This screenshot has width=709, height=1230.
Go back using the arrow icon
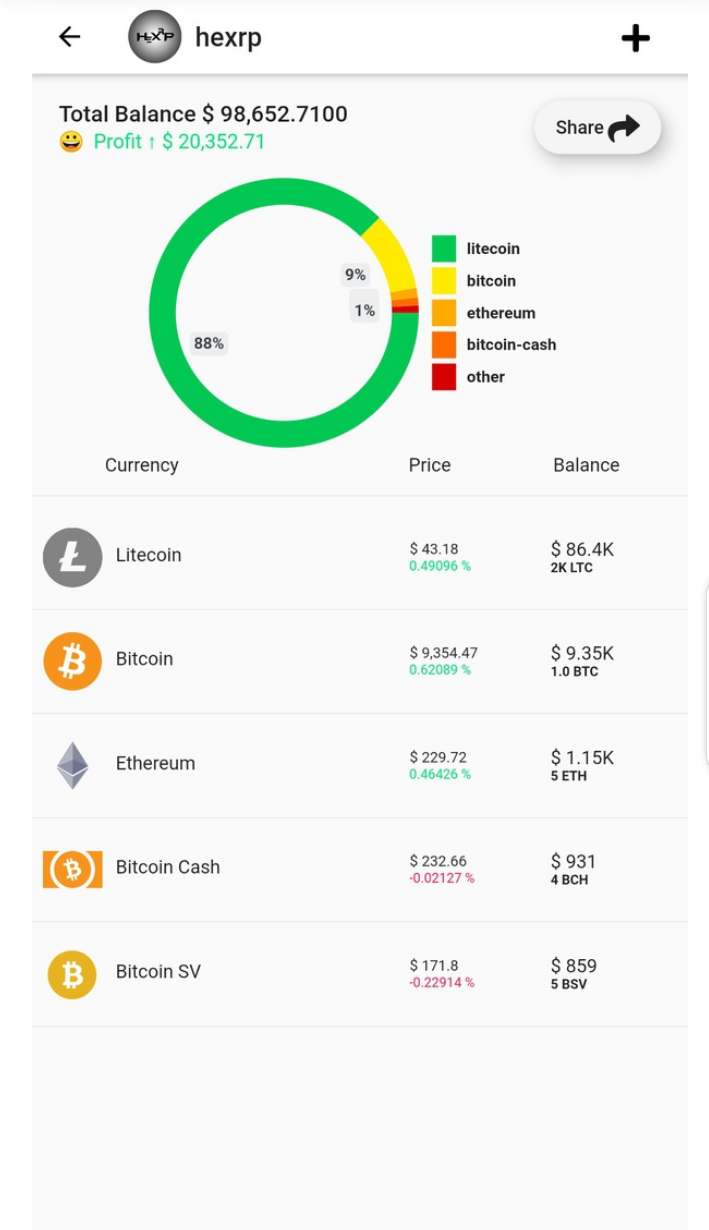coord(69,37)
